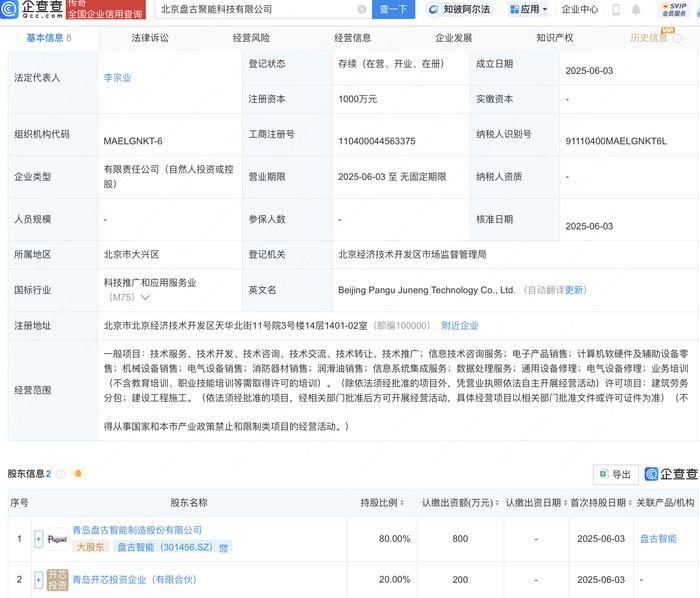Click the info icon beside 历史信息
The height and width of the screenshot is (598, 700).
(x=678, y=38)
